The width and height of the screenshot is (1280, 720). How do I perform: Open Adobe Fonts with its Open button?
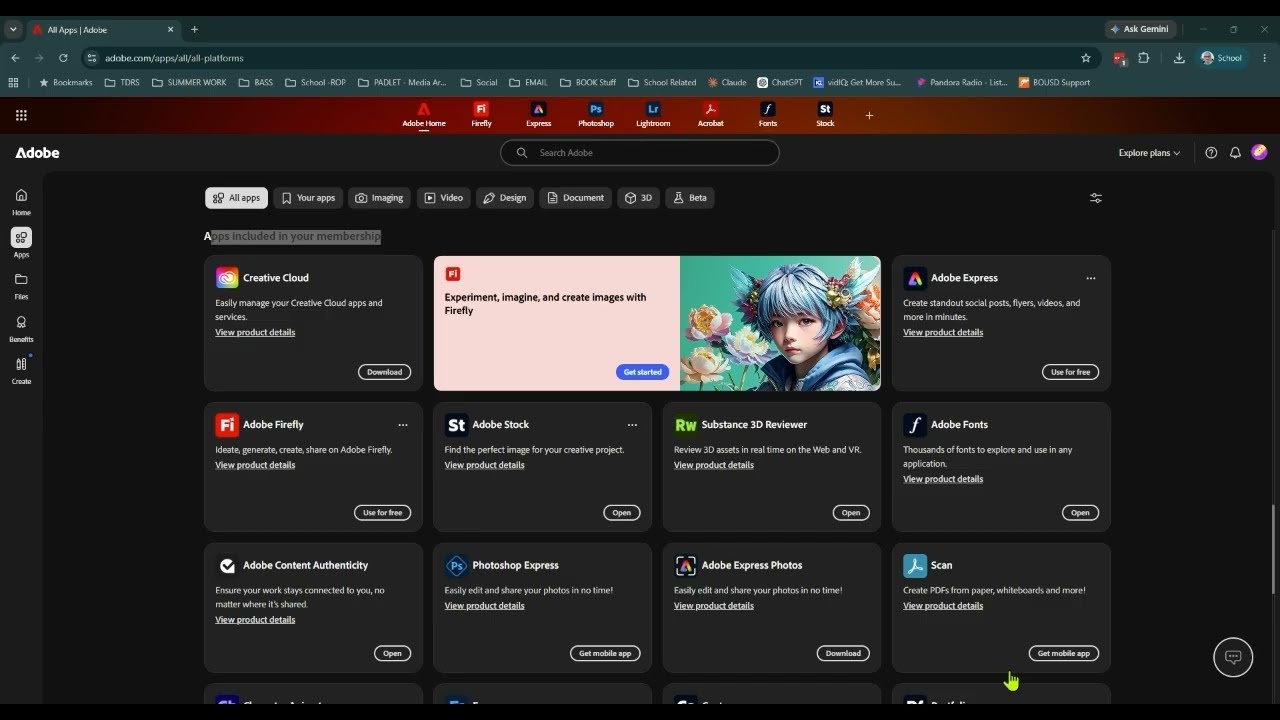tap(1080, 513)
